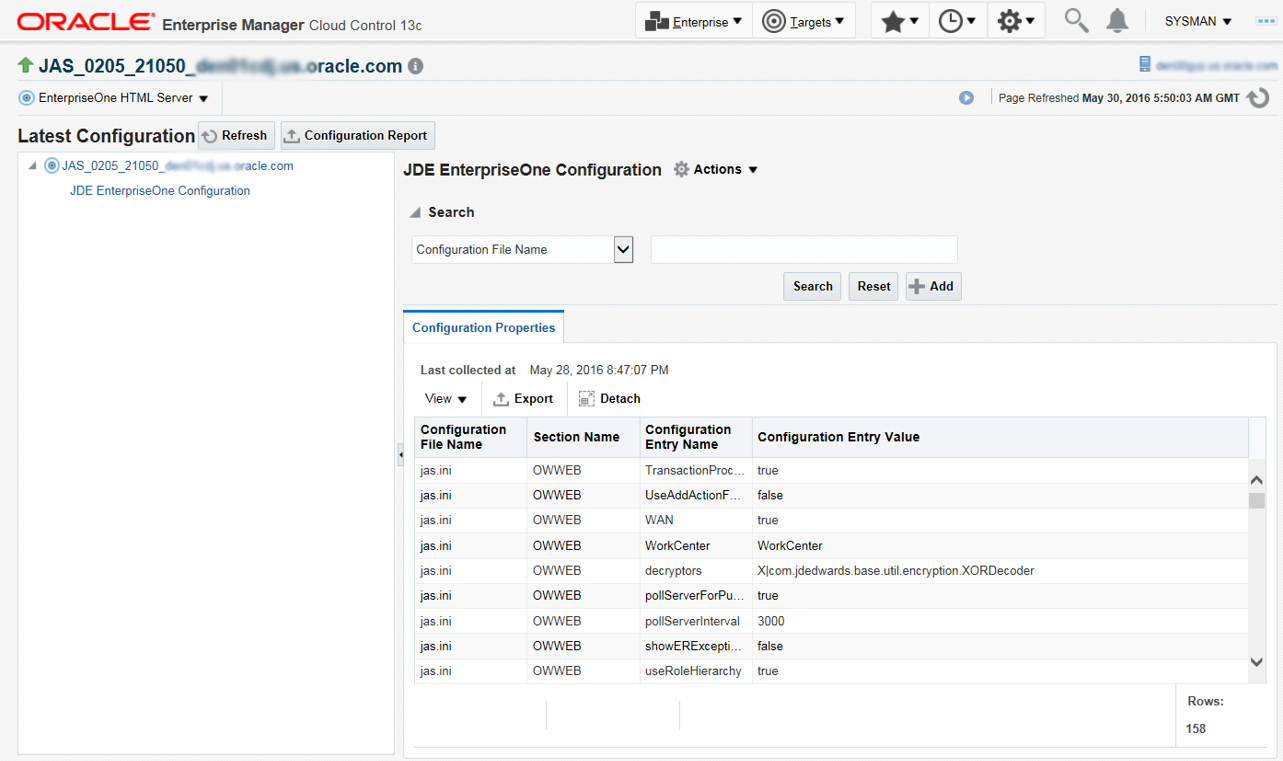Select JDE EnterpriseOne Configuration tree link

tap(160, 190)
